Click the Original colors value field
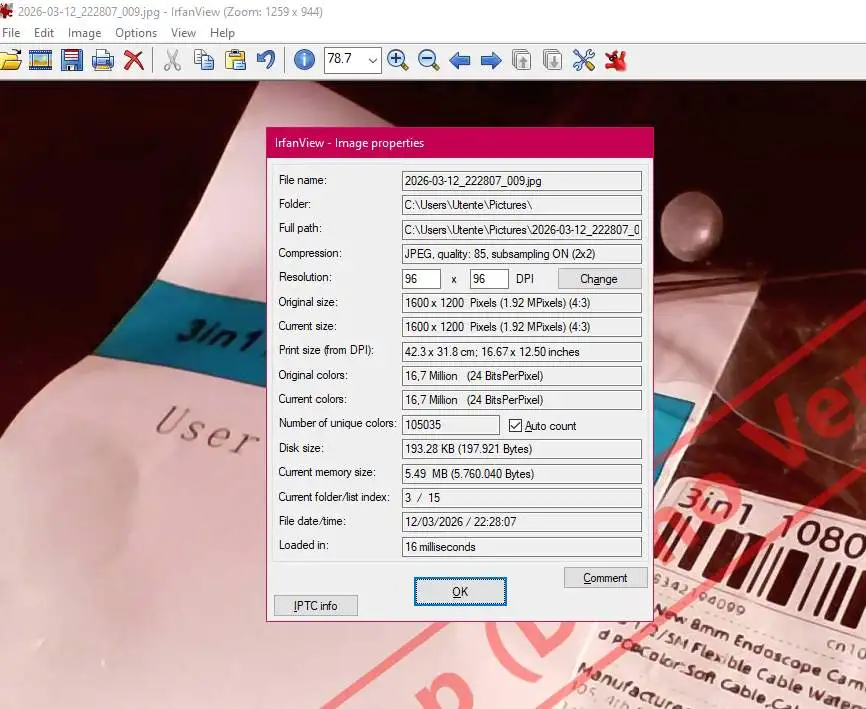866x709 pixels. pos(521,376)
